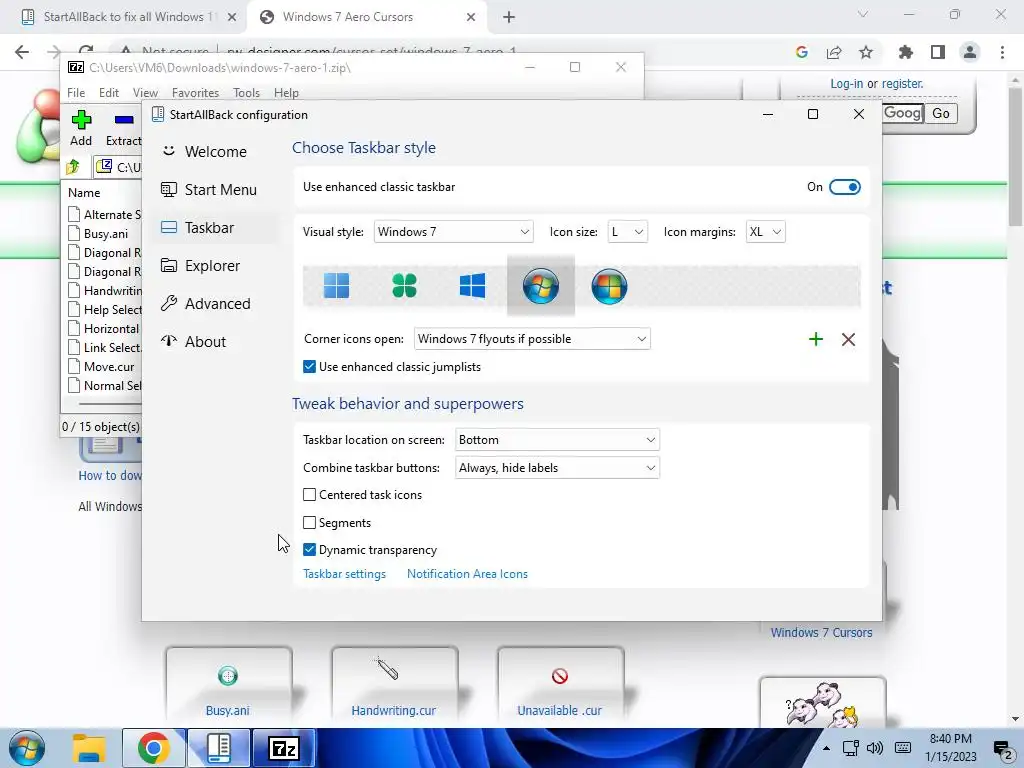Open the Icon margins dropdown
Image resolution: width=1024 pixels, height=768 pixels.
[x=765, y=232]
